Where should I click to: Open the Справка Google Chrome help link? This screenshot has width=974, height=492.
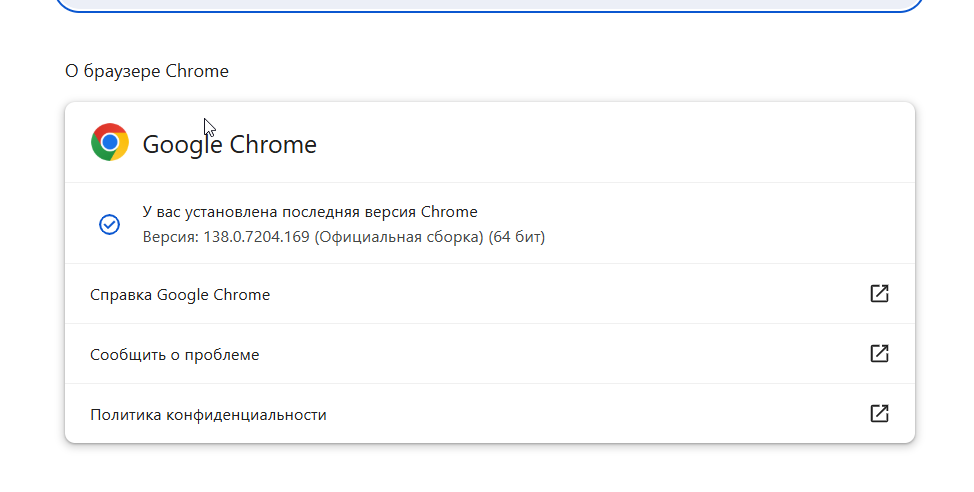[180, 294]
